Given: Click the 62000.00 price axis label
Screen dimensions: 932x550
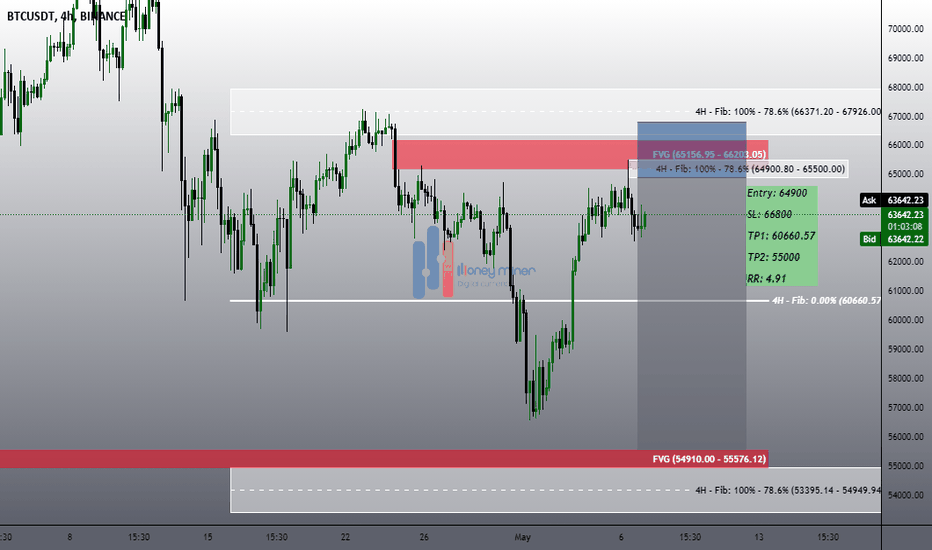Looking at the screenshot, I should coord(905,262).
